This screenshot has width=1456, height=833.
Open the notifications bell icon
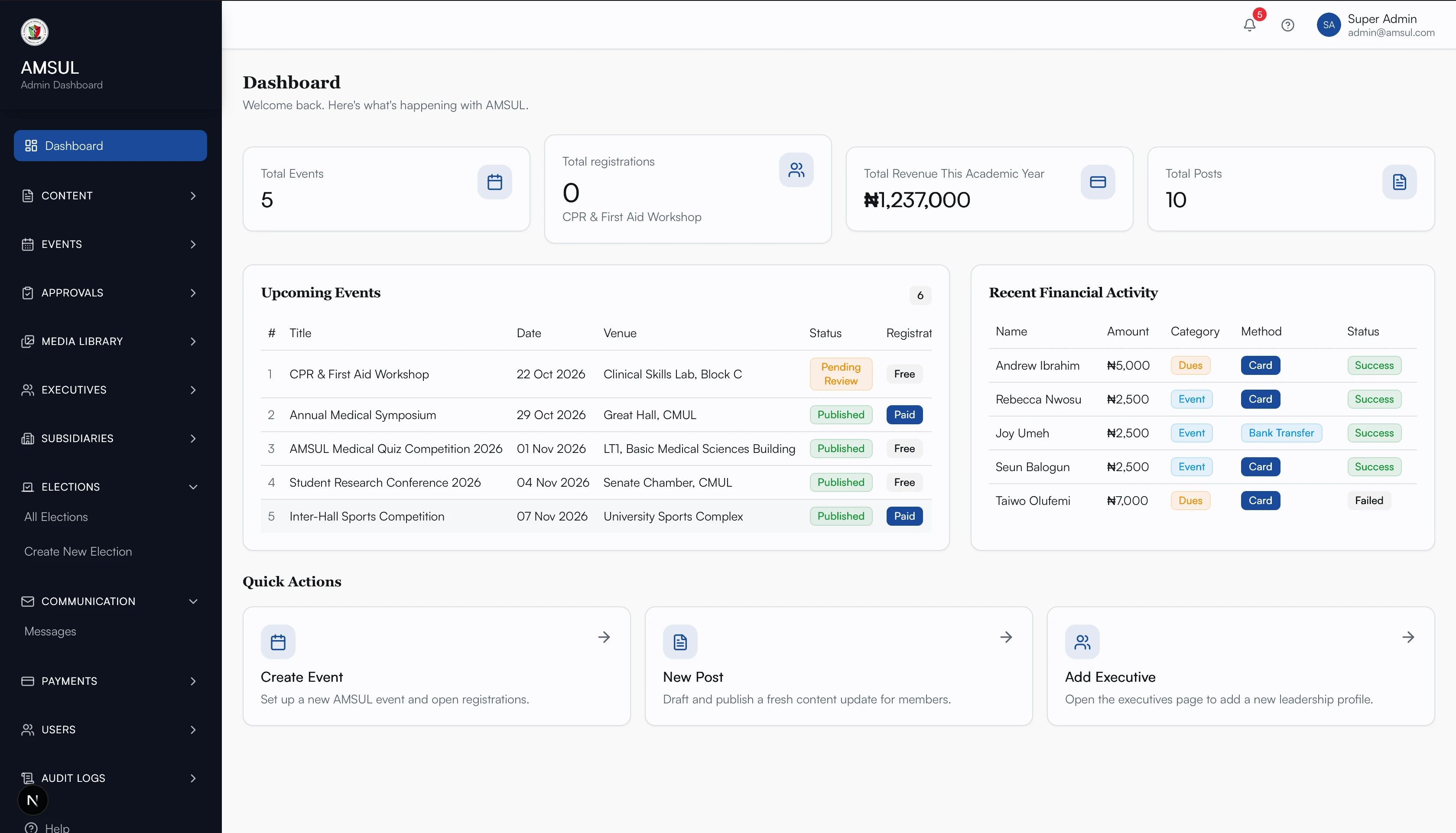[x=1250, y=25]
